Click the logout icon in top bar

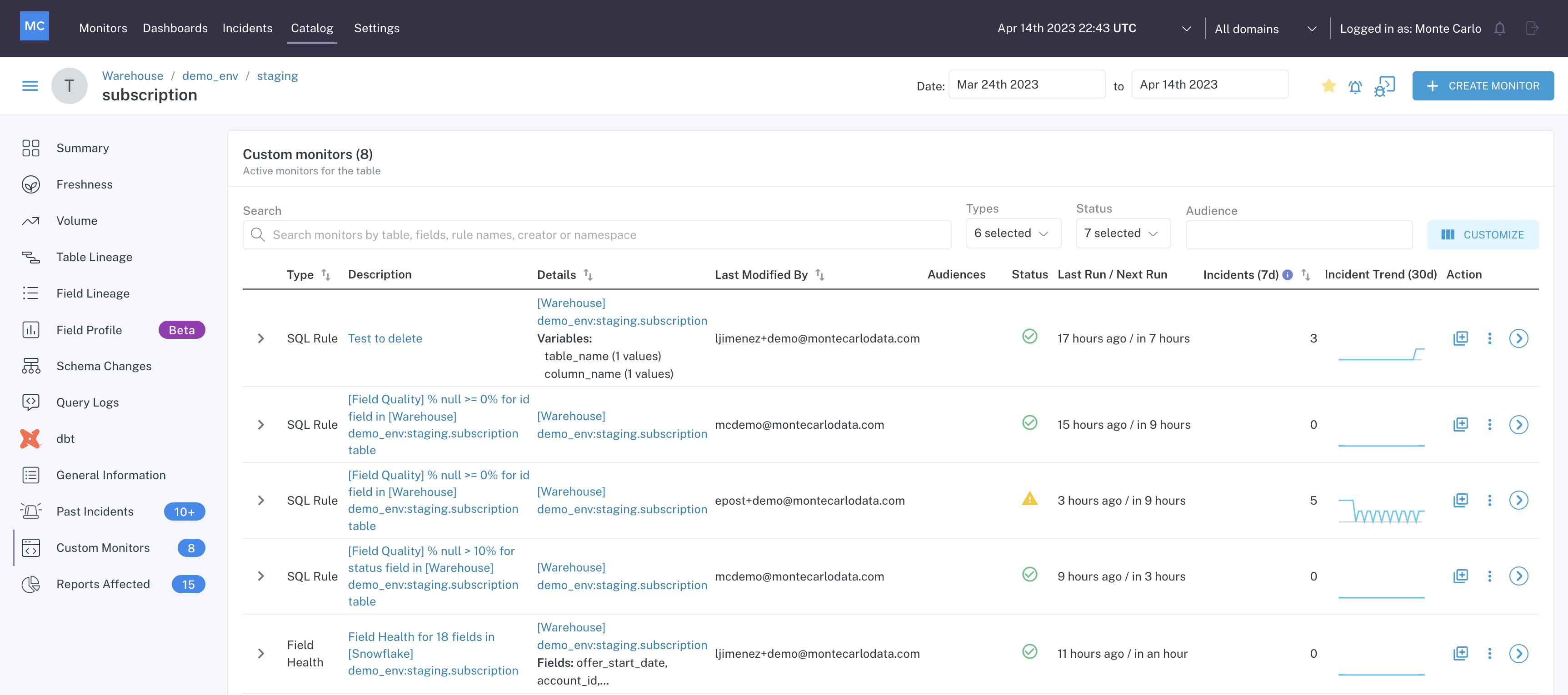(x=1532, y=29)
